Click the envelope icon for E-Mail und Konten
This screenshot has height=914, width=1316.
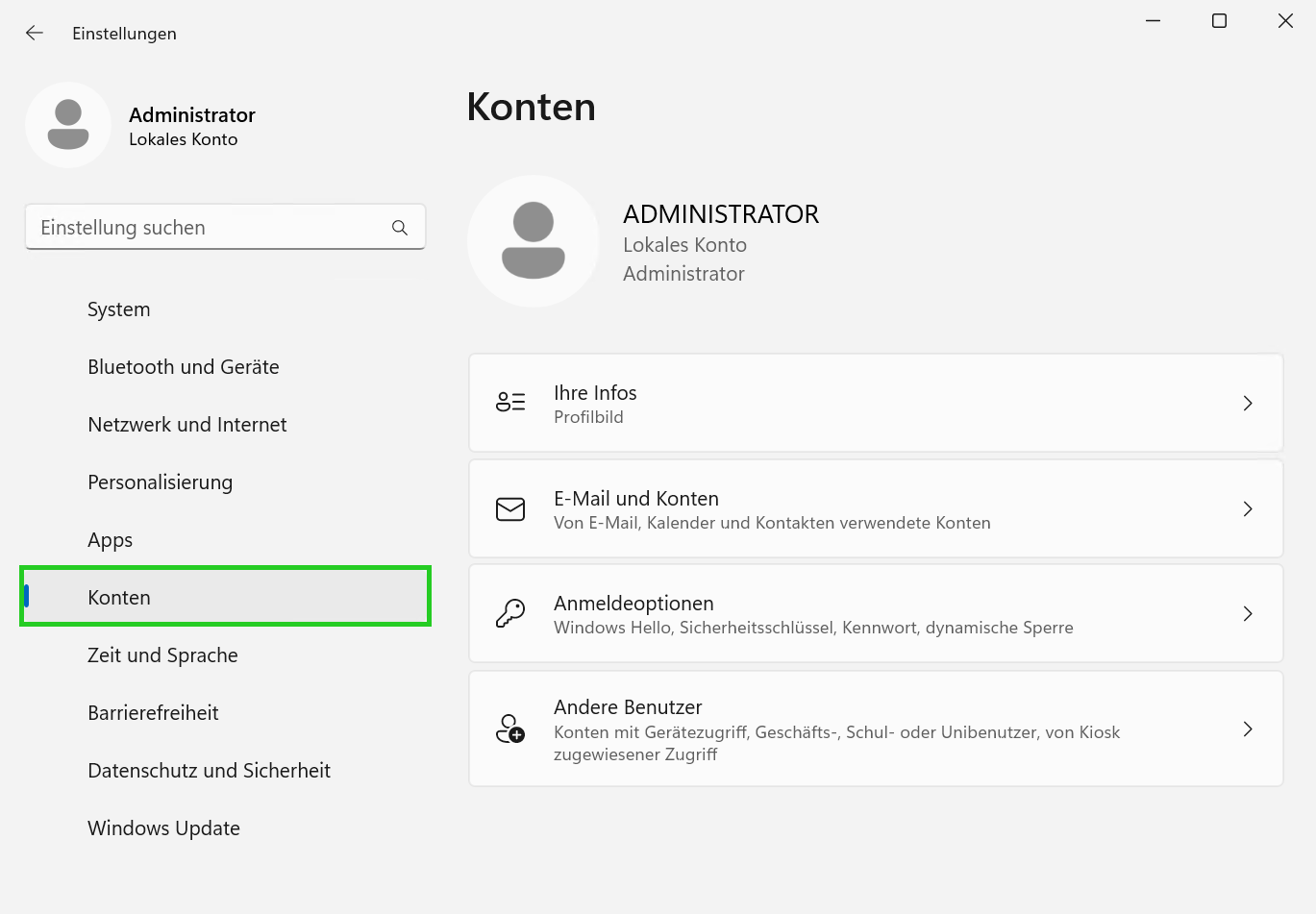click(x=510, y=508)
